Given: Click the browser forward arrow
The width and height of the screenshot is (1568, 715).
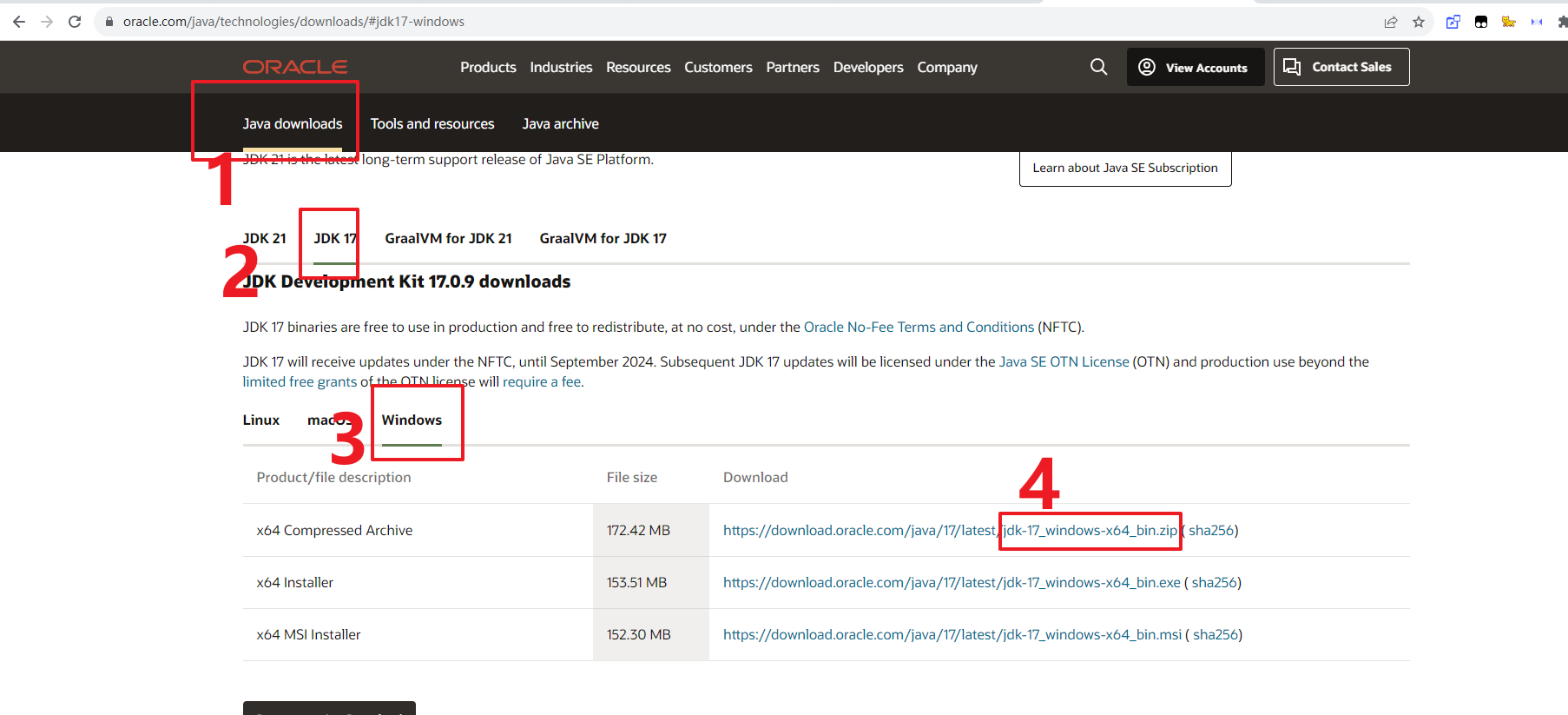Looking at the screenshot, I should [x=47, y=22].
